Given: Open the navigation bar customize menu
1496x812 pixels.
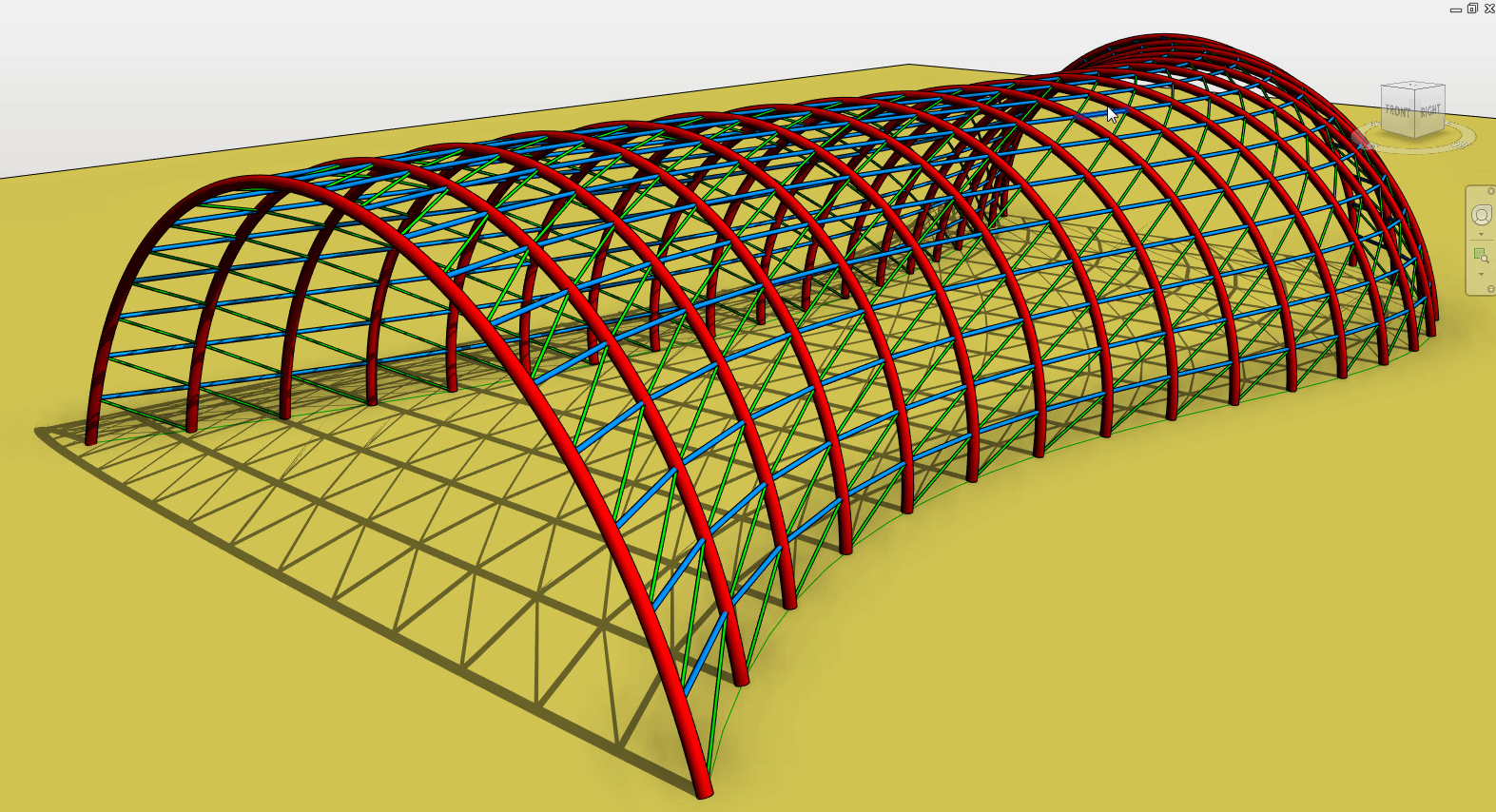Looking at the screenshot, I should click(x=1490, y=289).
